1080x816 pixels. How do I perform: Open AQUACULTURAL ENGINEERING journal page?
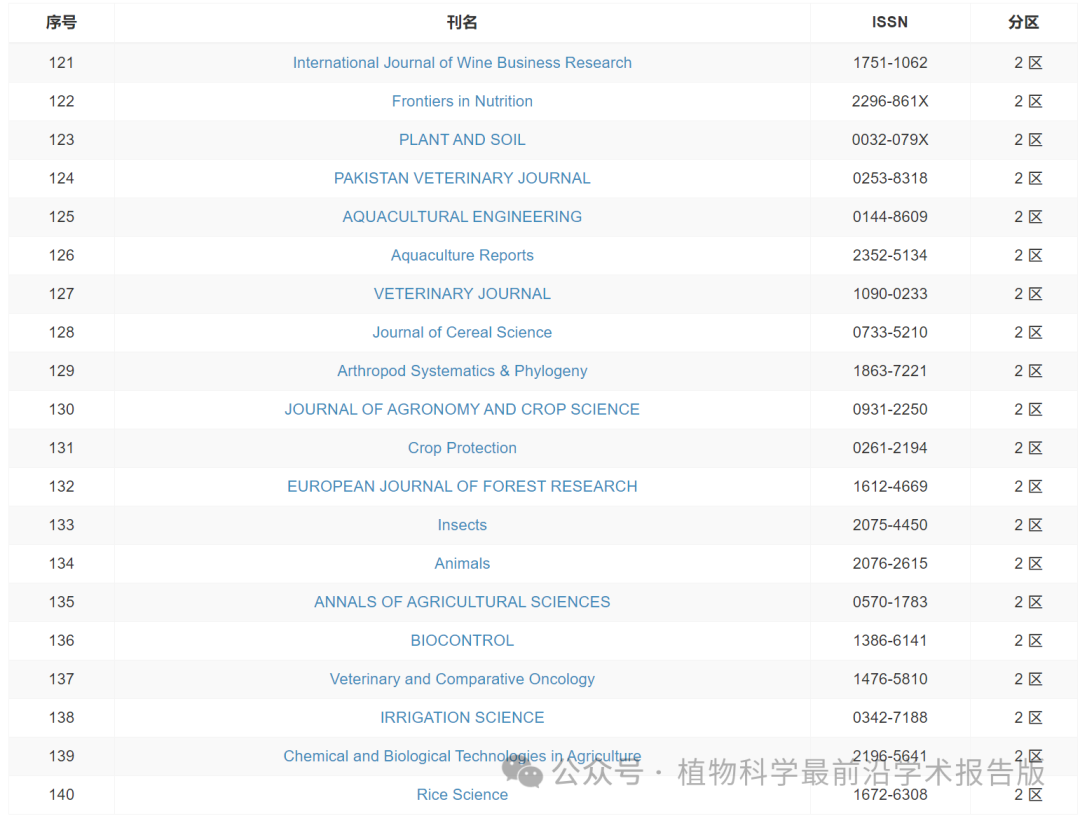(x=462, y=217)
